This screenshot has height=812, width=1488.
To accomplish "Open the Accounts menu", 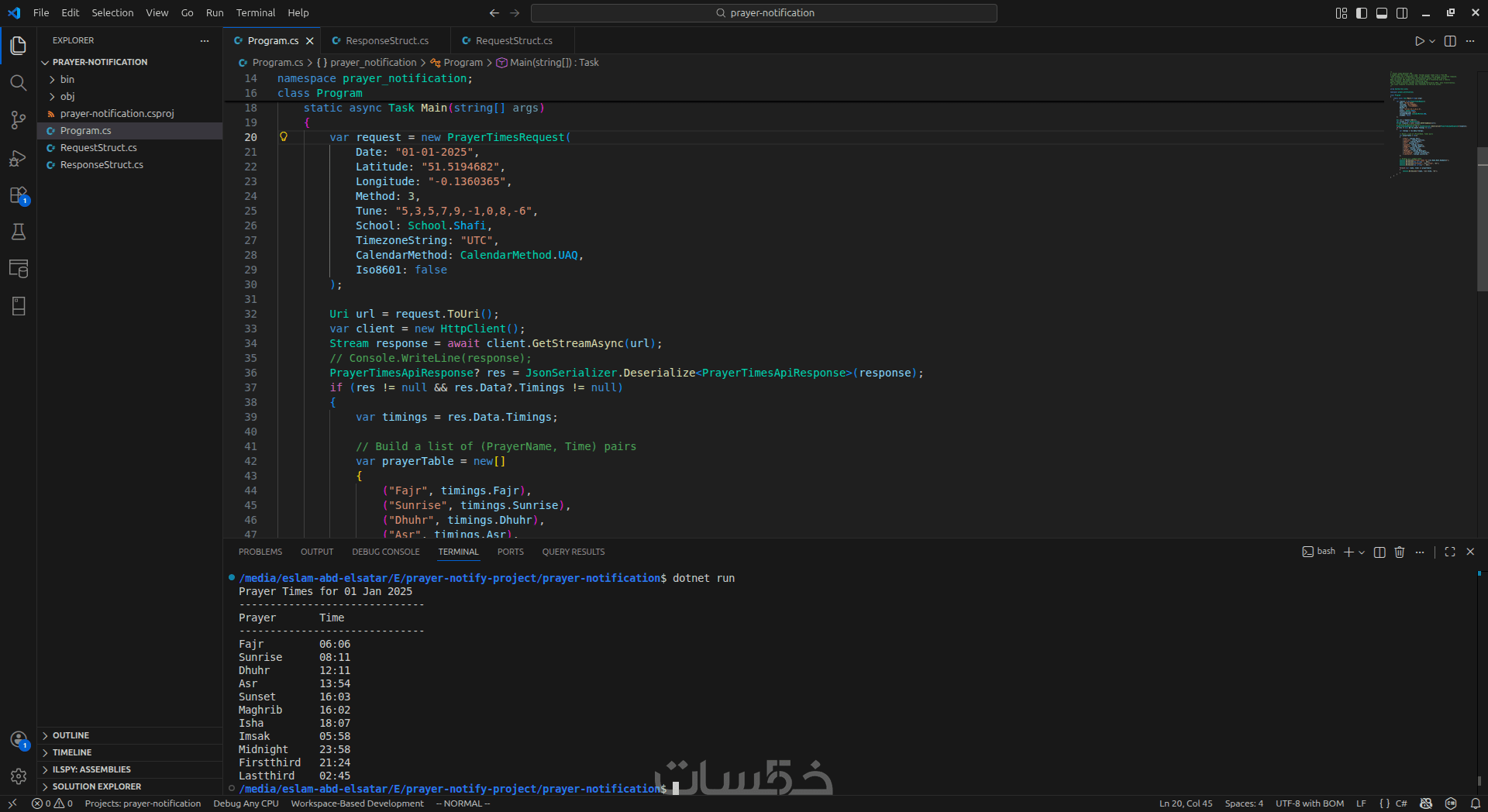I will pos(19,740).
